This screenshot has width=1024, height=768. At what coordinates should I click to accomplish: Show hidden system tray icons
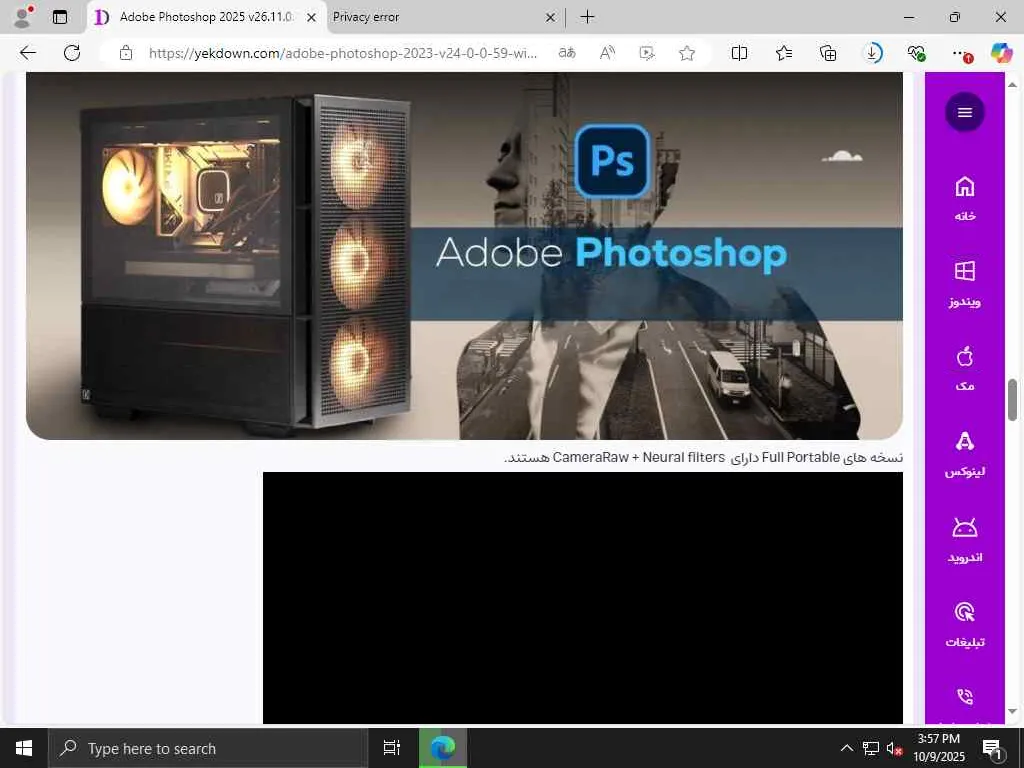click(x=846, y=748)
